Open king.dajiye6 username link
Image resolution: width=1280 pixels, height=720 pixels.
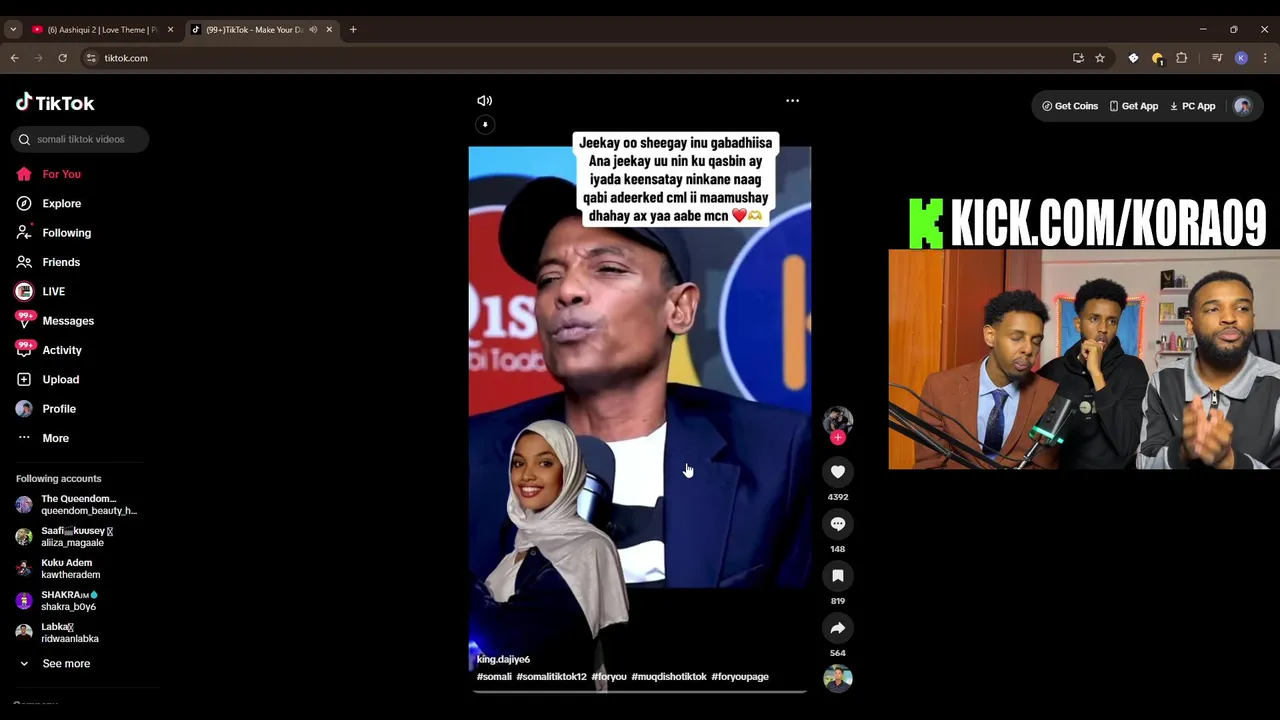[x=503, y=659]
